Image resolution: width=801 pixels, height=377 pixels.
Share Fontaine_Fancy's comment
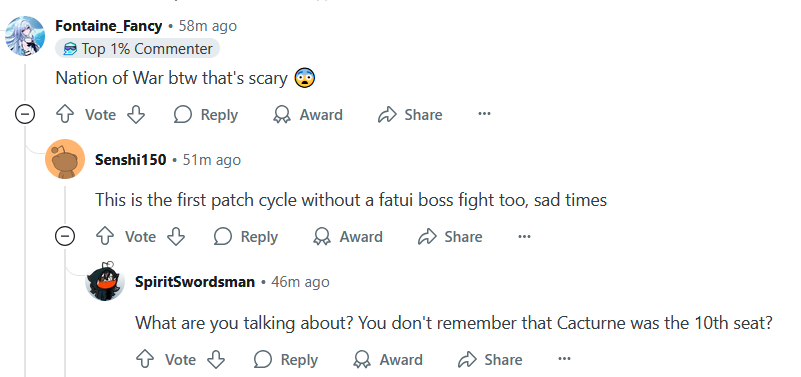point(410,114)
